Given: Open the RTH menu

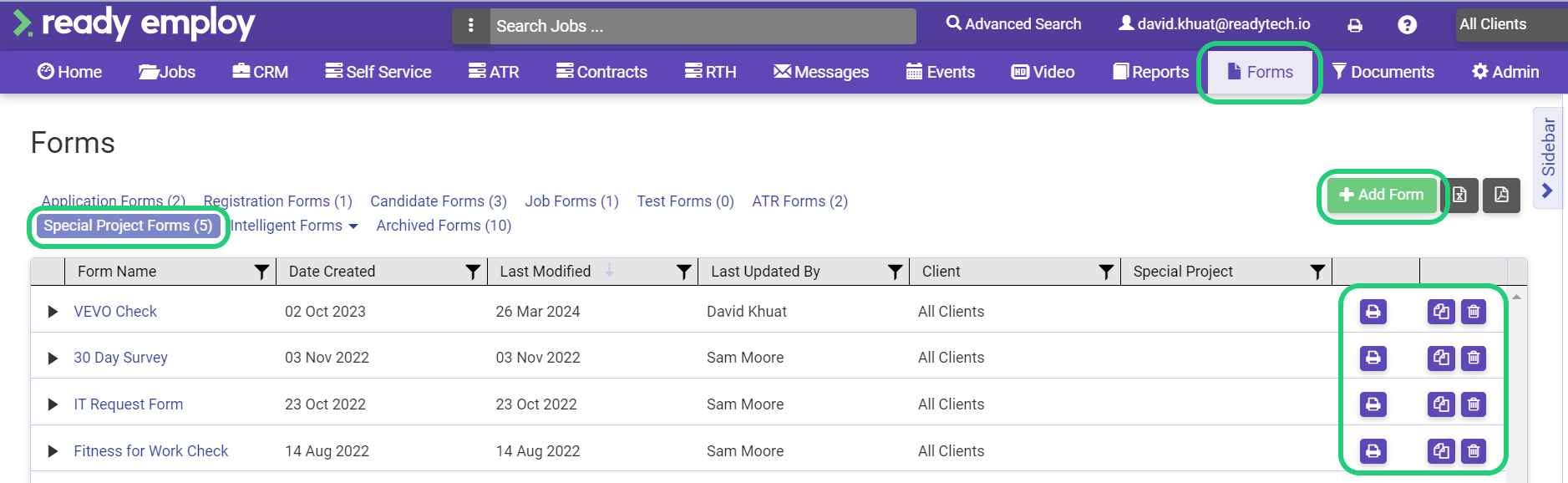Looking at the screenshot, I should click(710, 72).
